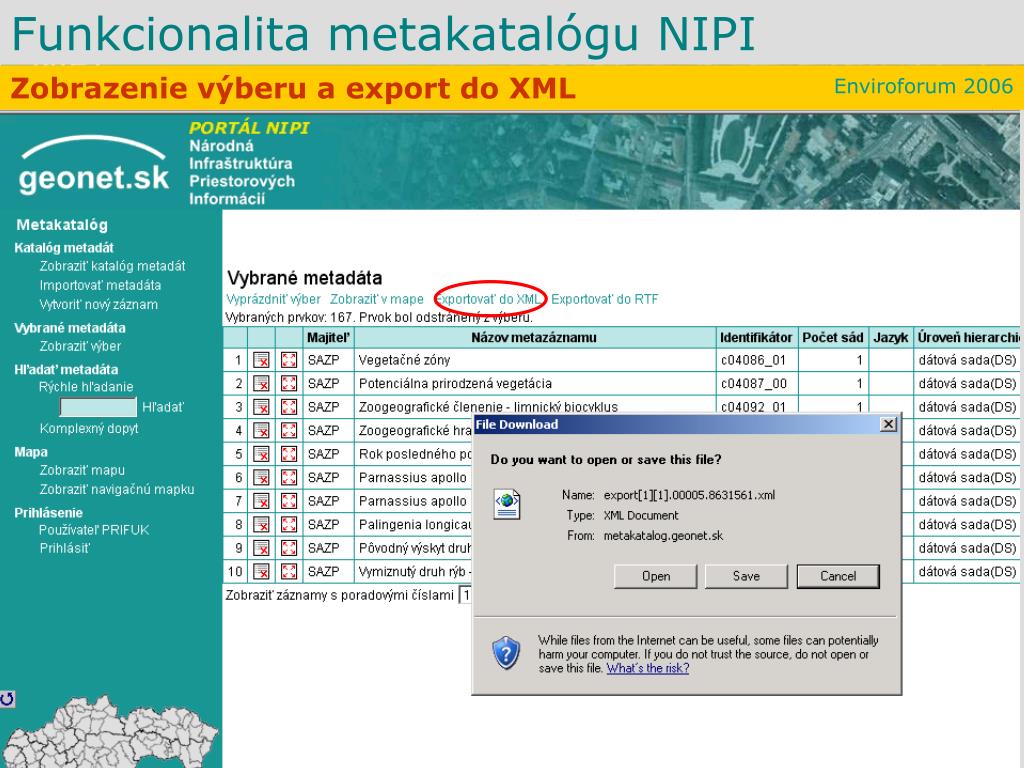Screen dimensions: 1024x768
Task: Click Vegetačné zóny record name
Action: (x=404, y=360)
